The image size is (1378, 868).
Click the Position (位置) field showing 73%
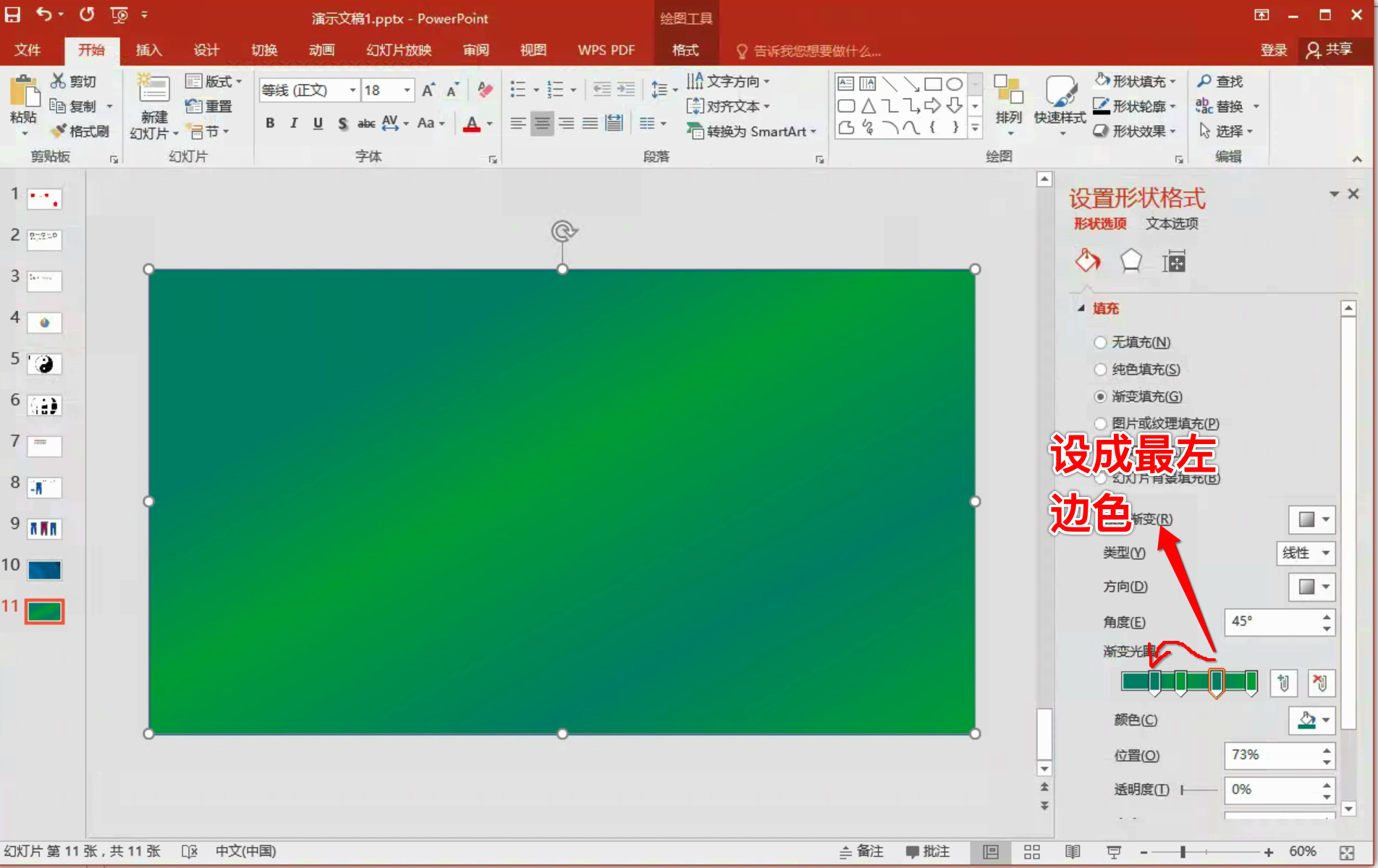point(1280,756)
